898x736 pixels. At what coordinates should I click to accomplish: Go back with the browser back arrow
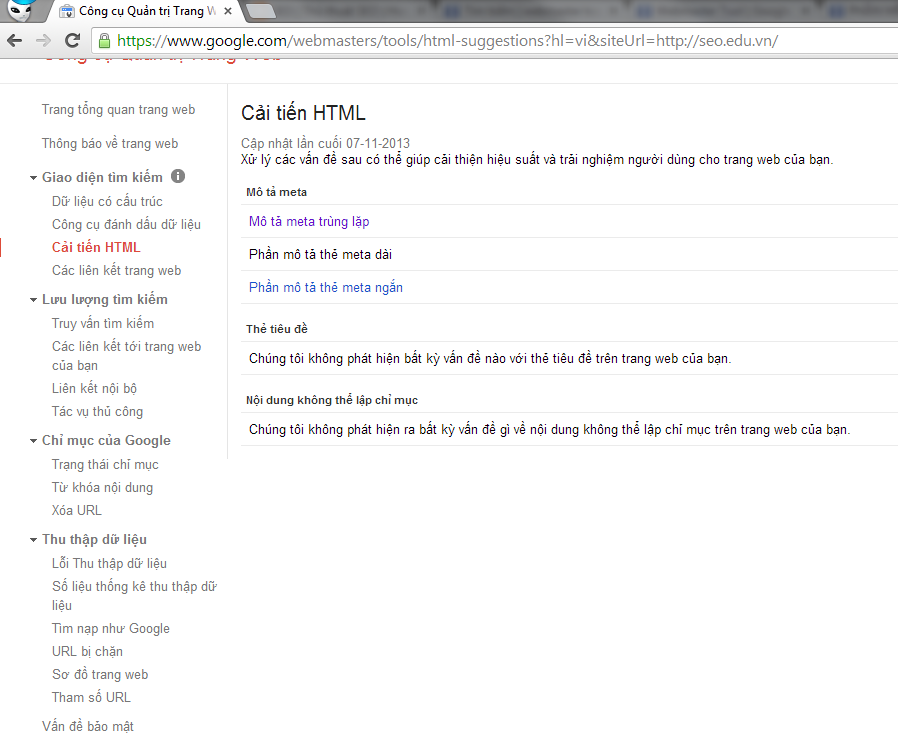(x=15, y=40)
